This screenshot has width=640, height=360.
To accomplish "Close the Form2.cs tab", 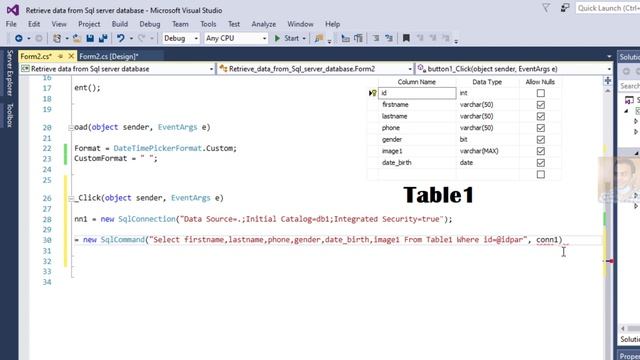I will tap(71, 56).
